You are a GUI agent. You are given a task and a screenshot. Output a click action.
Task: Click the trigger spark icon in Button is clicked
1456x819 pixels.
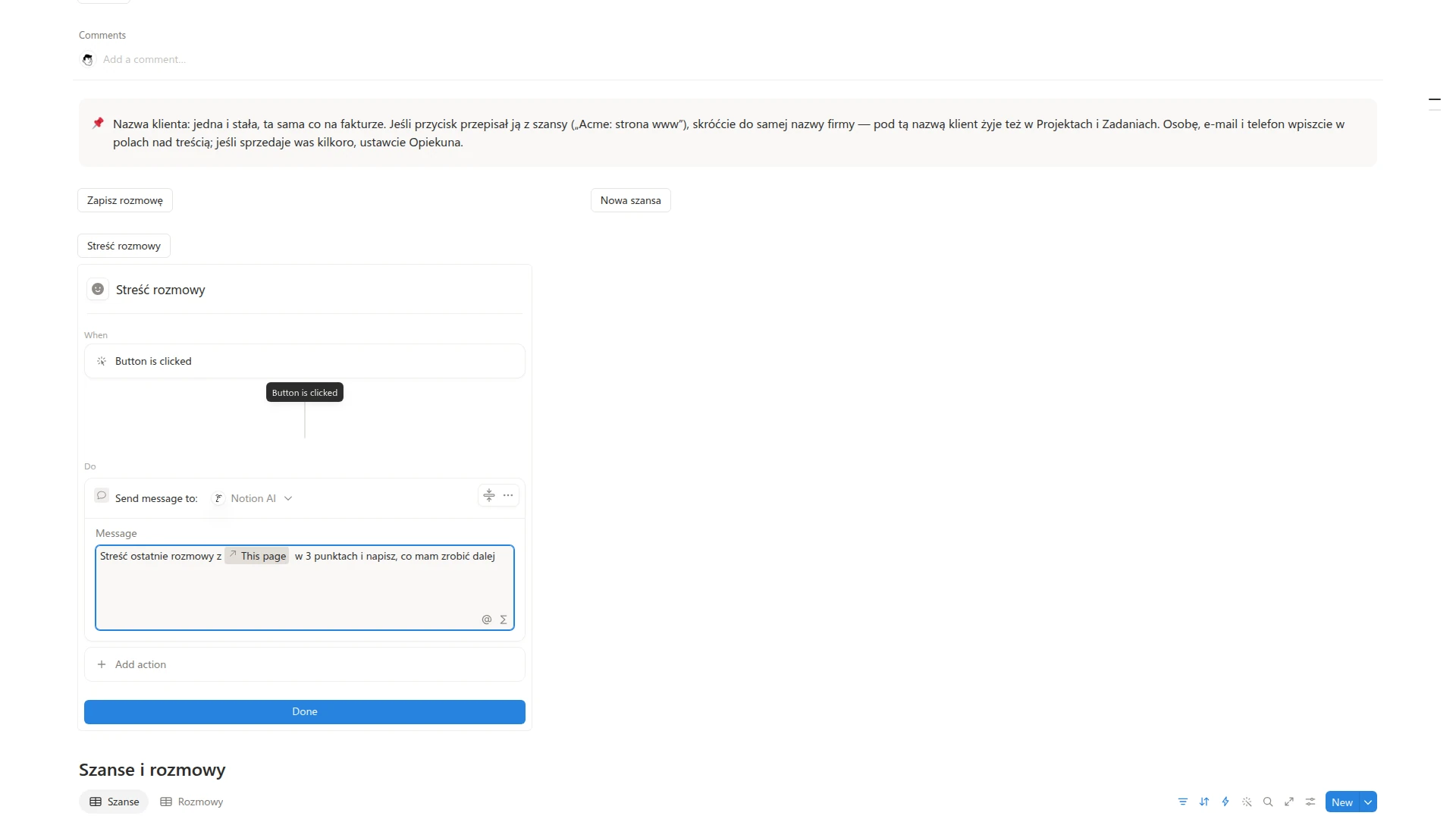(x=102, y=361)
